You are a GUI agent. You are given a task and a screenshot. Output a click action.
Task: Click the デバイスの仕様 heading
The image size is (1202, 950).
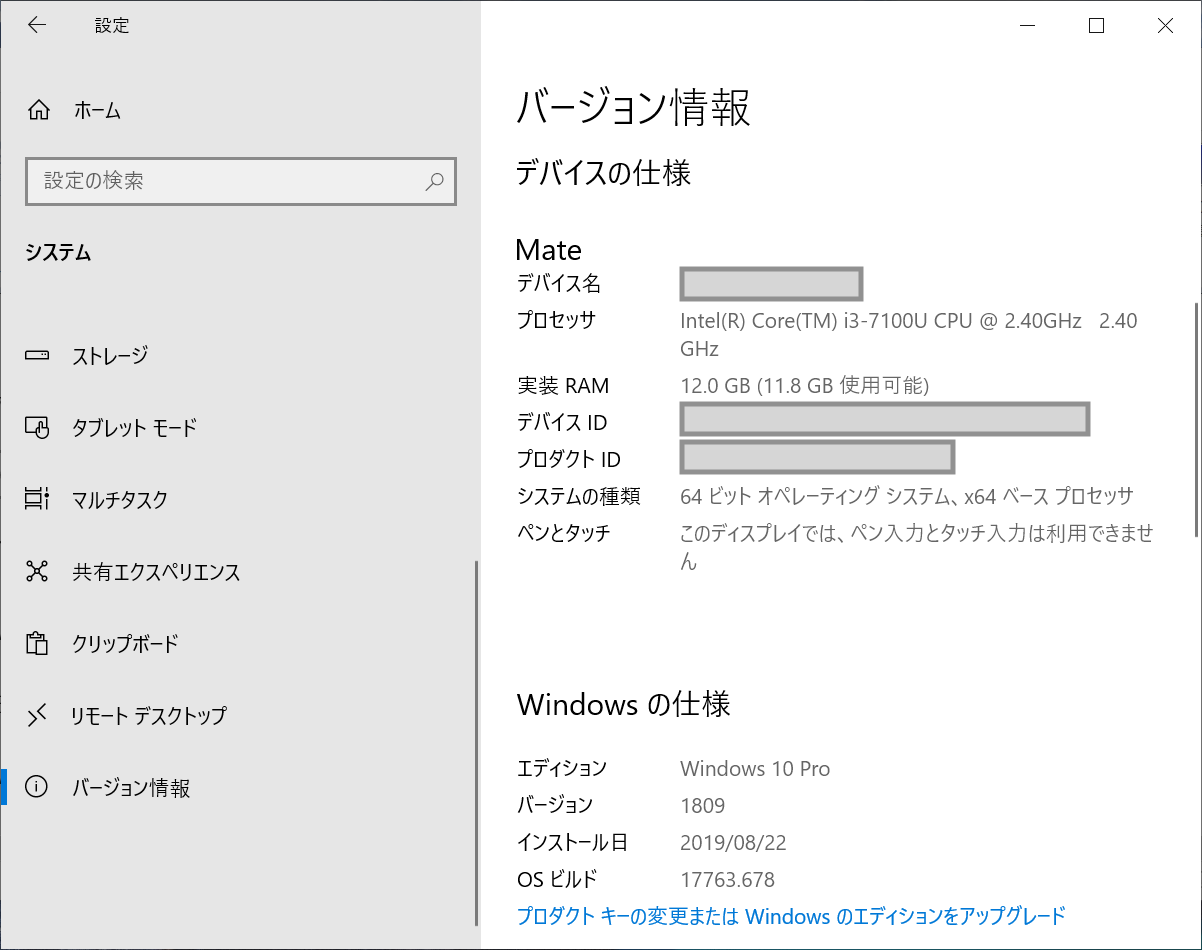click(x=603, y=173)
